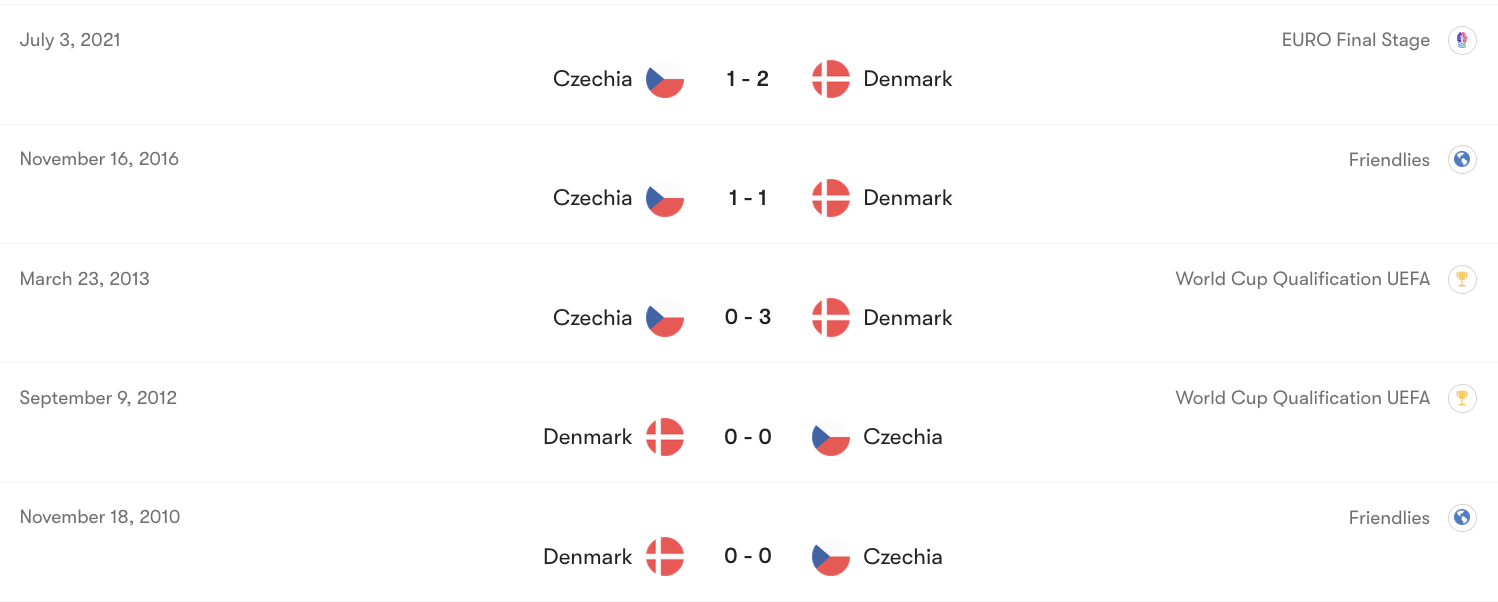The image size is (1498, 602).
Task: Click the EURO Final Stage competition icon
Action: pyautogui.click(x=1462, y=41)
